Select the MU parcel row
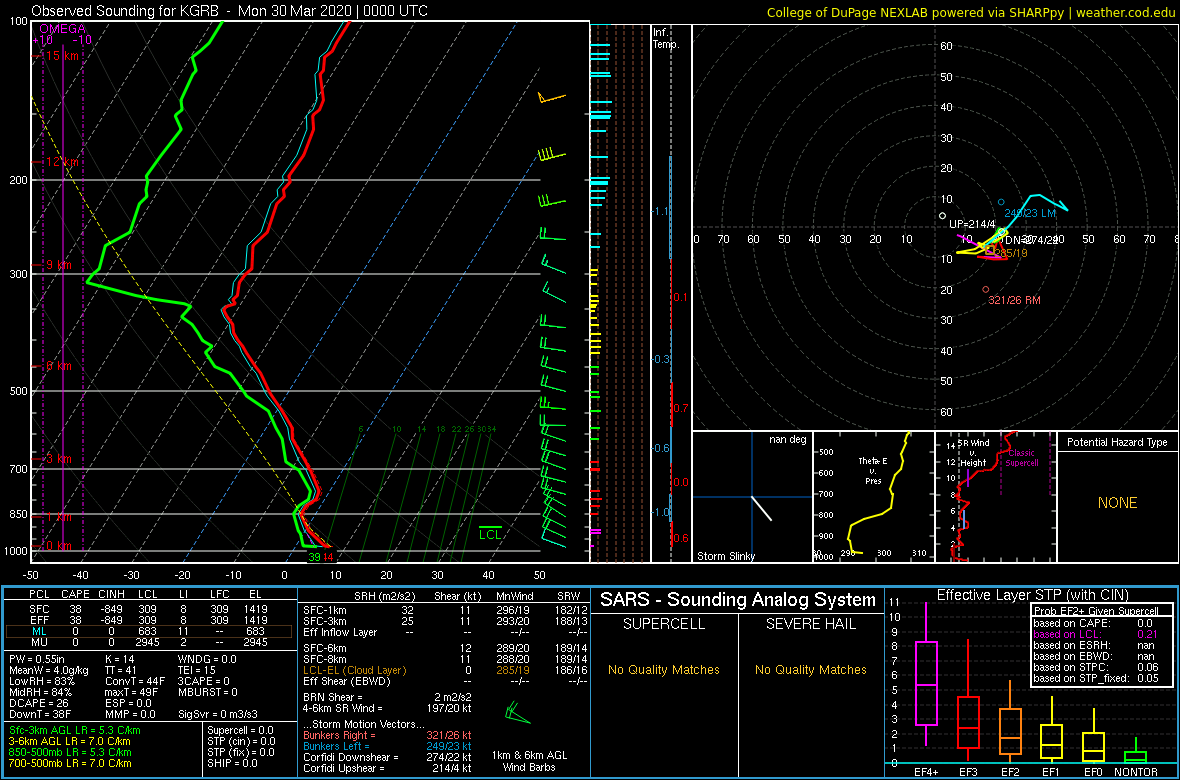Viewport: 1180px width, 780px height. 150,642
